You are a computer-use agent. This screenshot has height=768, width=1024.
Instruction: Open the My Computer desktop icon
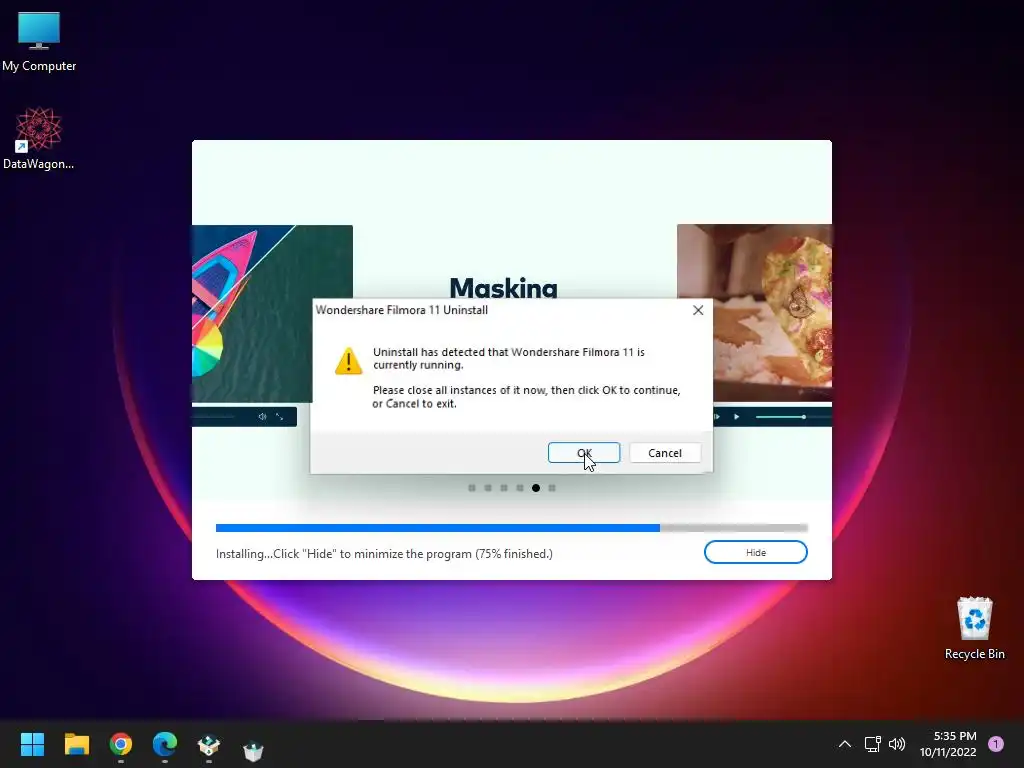(39, 40)
